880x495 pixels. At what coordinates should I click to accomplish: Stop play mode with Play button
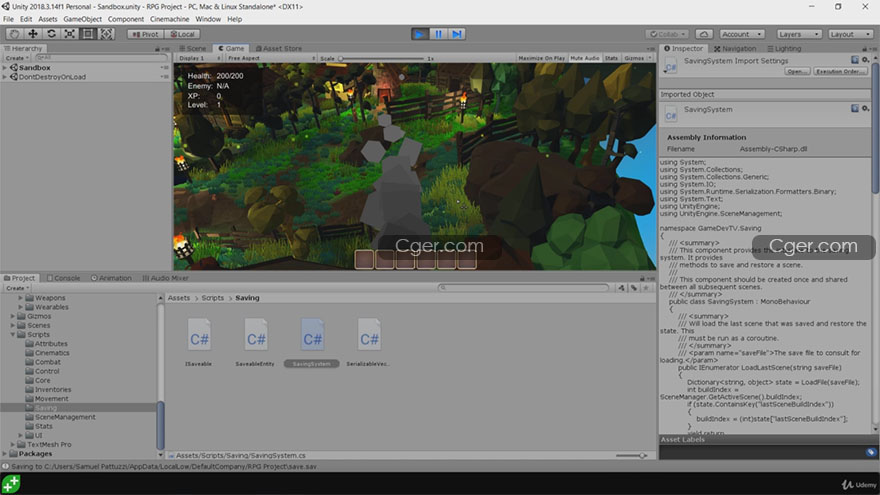coord(419,34)
